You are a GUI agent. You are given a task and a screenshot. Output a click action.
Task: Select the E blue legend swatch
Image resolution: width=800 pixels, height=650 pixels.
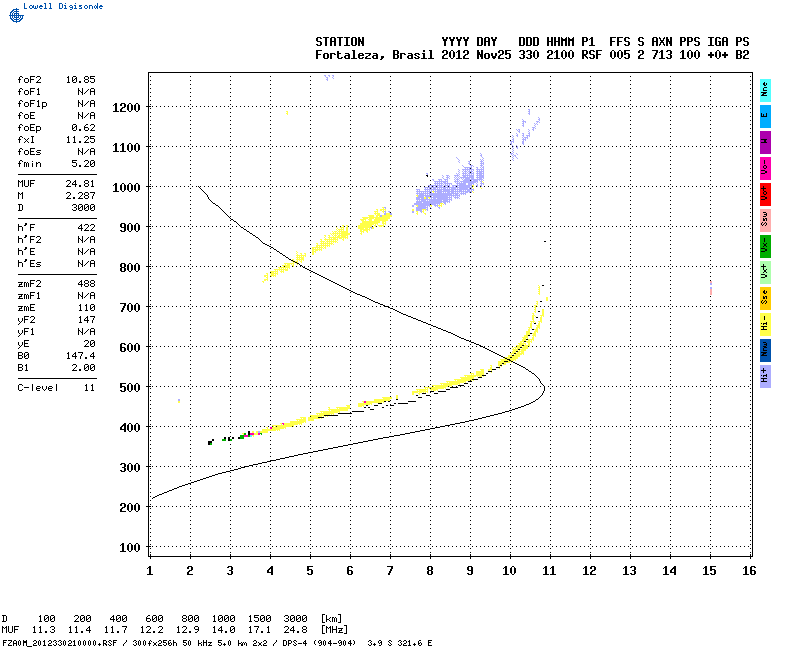click(x=764, y=116)
